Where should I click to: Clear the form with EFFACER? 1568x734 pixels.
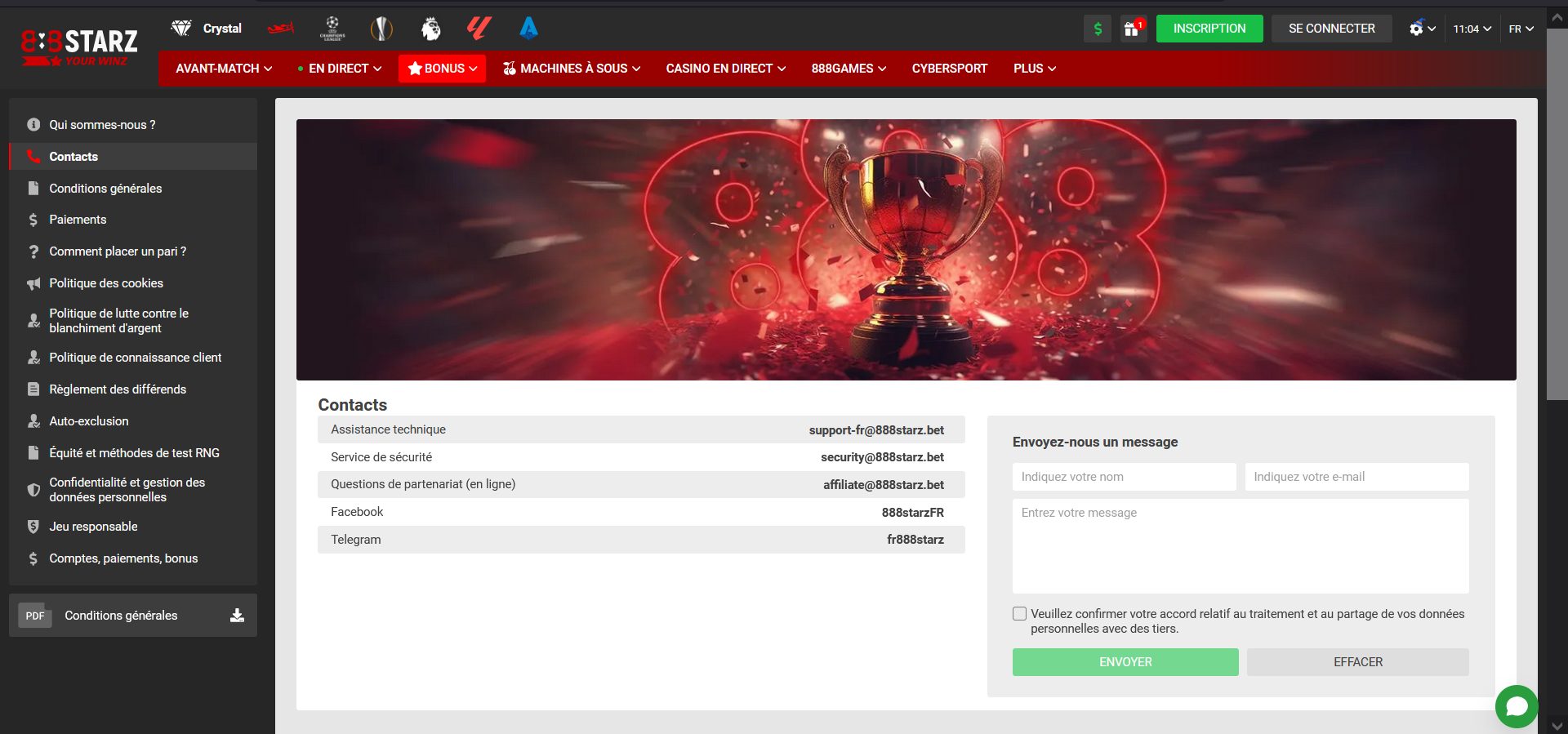pyautogui.click(x=1358, y=662)
